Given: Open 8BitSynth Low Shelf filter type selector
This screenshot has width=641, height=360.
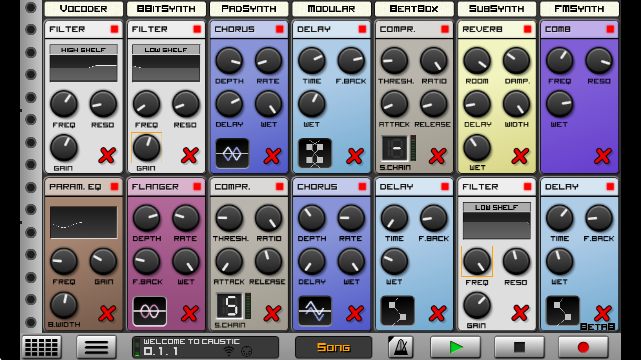Looking at the screenshot, I should click(x=166, y=49).
